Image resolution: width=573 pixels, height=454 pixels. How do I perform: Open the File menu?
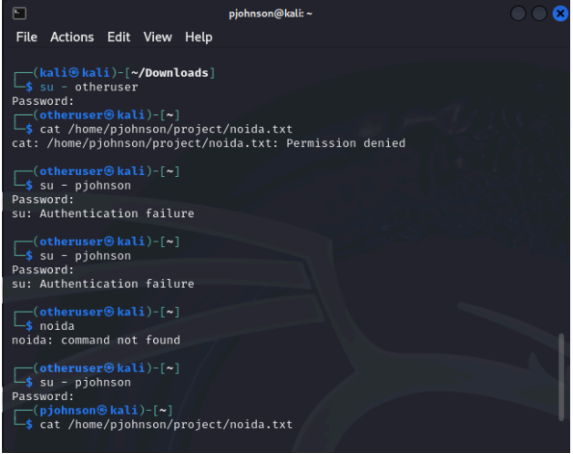click(26, 37)
